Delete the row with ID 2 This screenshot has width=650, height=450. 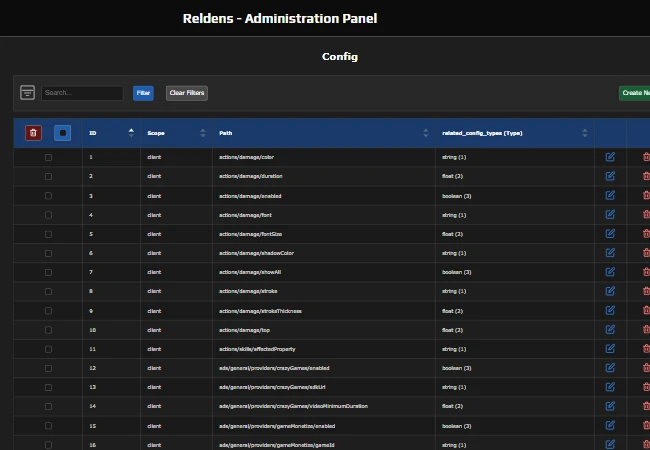point(646,176)
